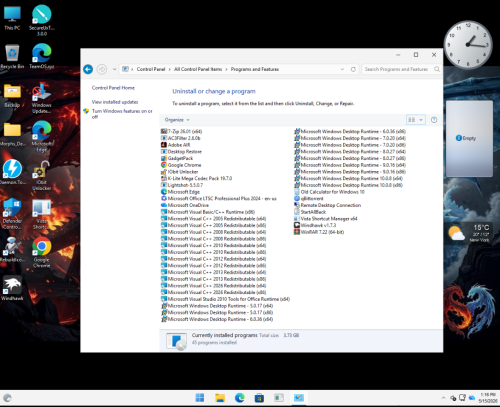Expand the address bar history dropdown

[x=342, y=69]
